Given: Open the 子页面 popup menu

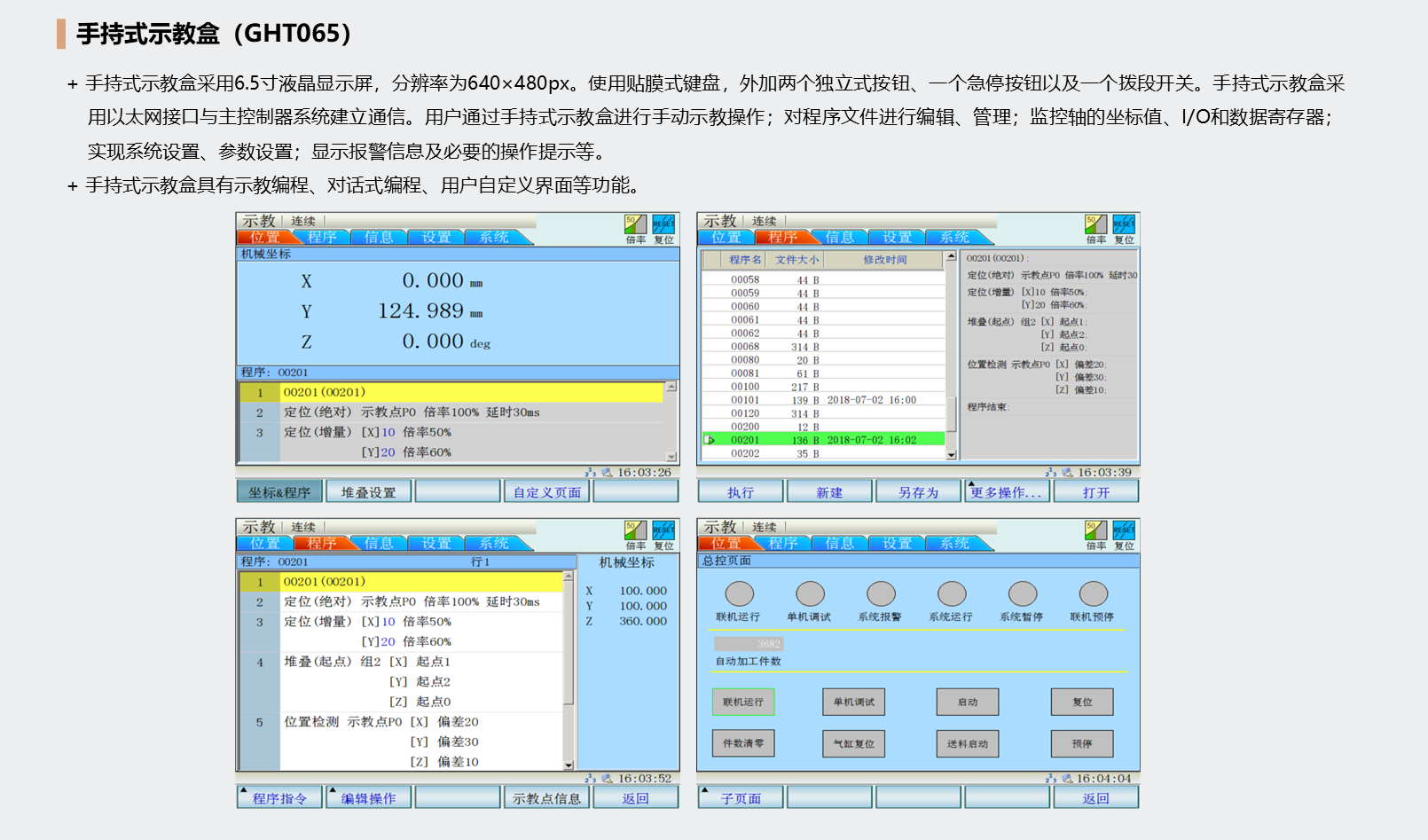Looking at the screenshot, I should coord(741,798).
